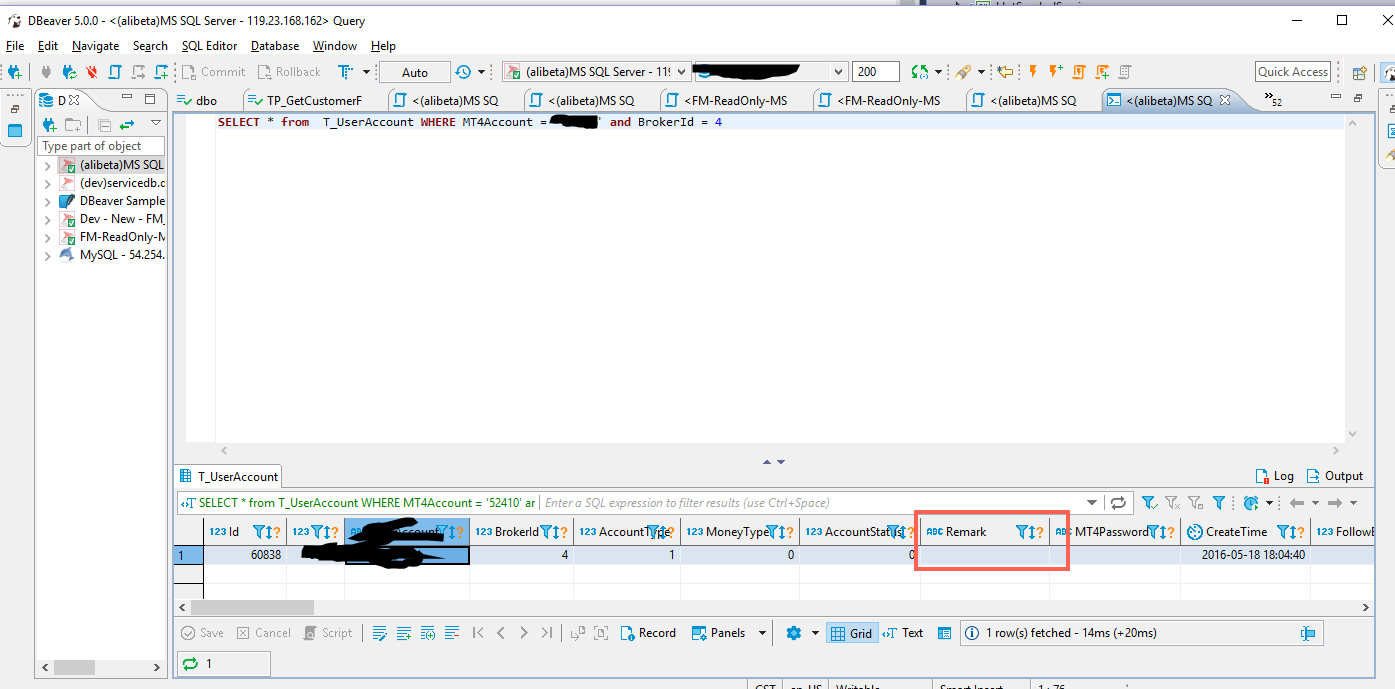
Task: Expand the (alibeta)MS SQL tree node
Action: coord(48,165)
